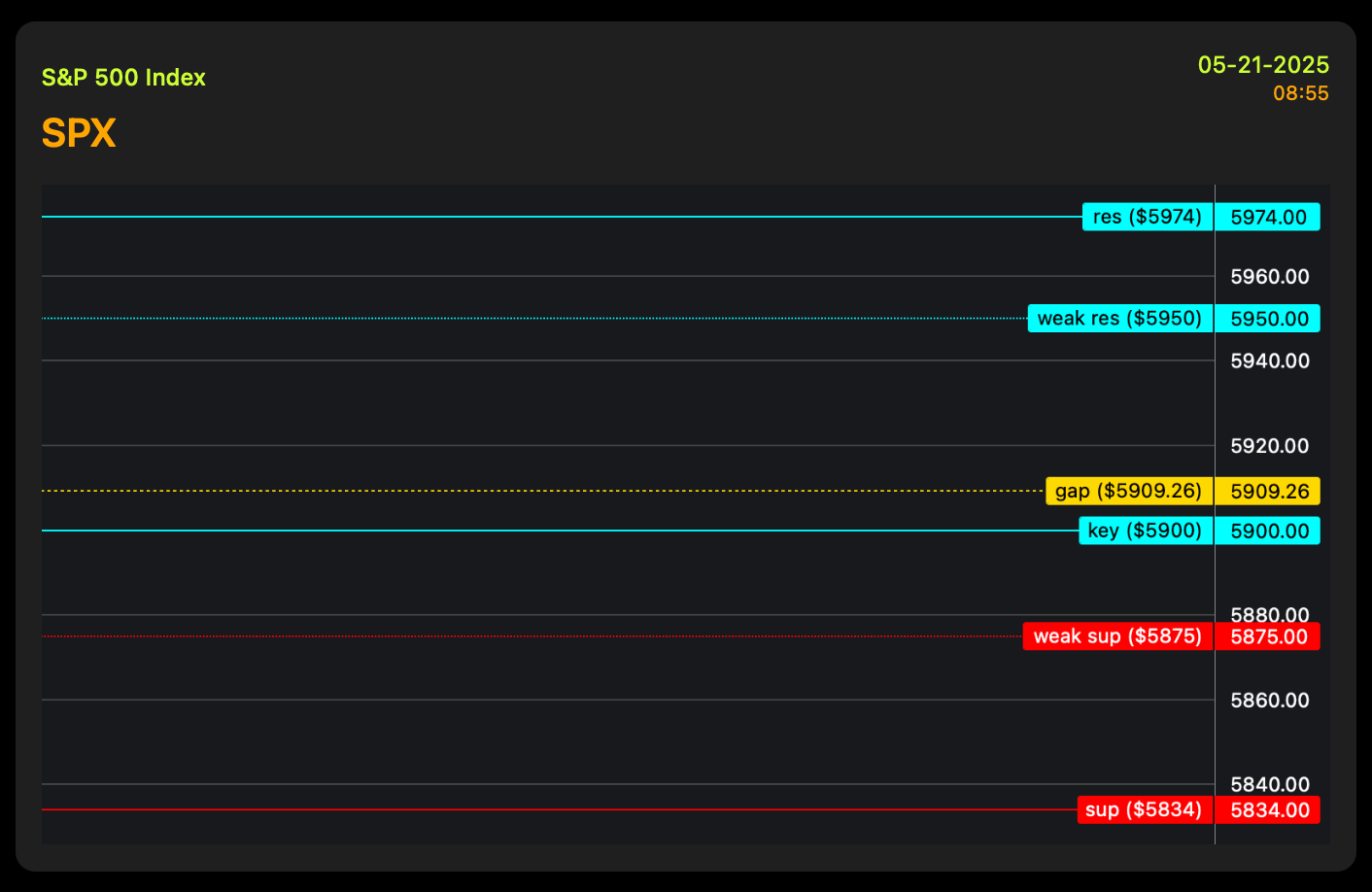
Task: Select the sup ($5834) level label
Action: (1146, 809)
